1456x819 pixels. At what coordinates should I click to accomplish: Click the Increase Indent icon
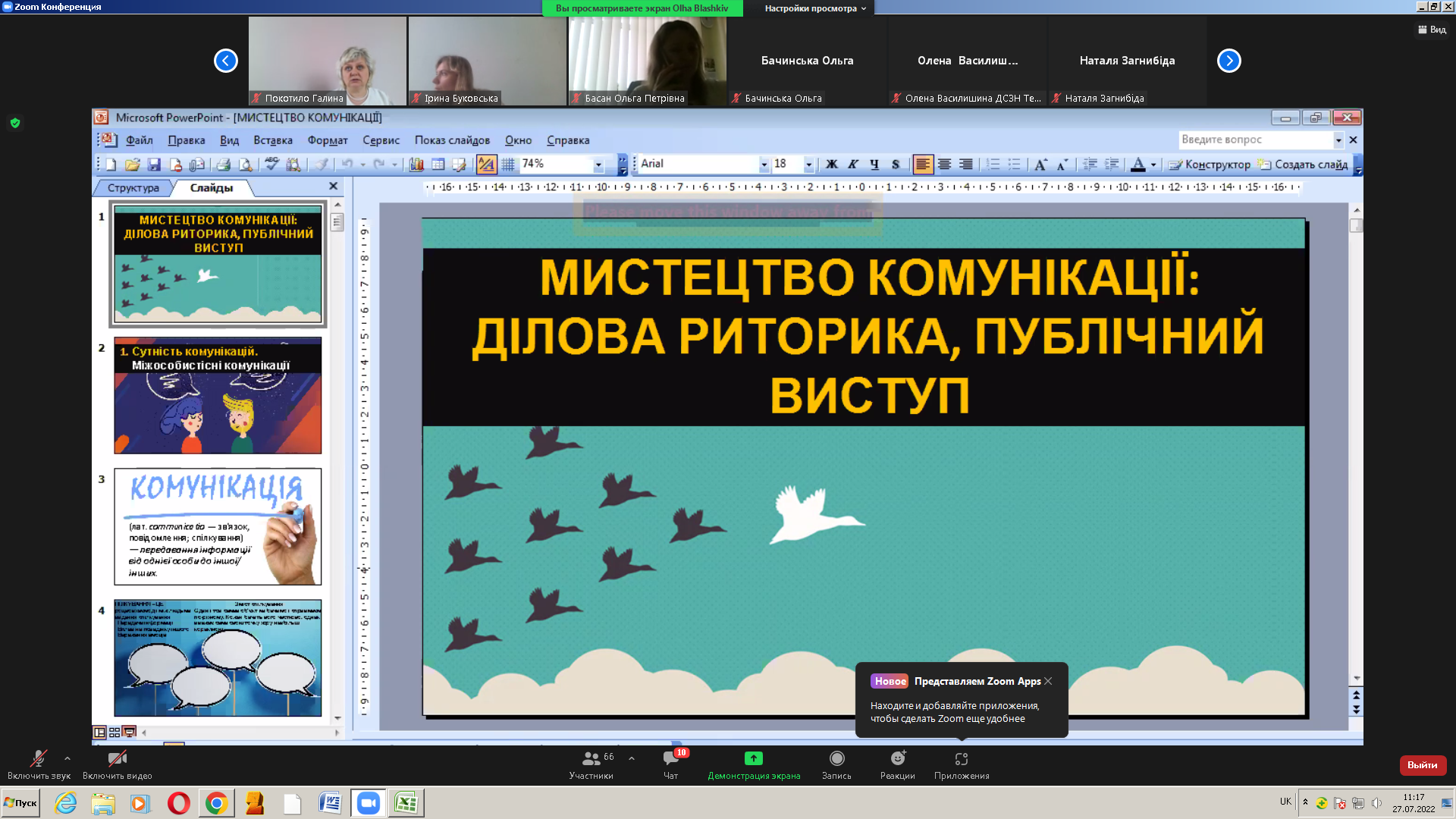pyautogui.click(x=1112, y=164)
